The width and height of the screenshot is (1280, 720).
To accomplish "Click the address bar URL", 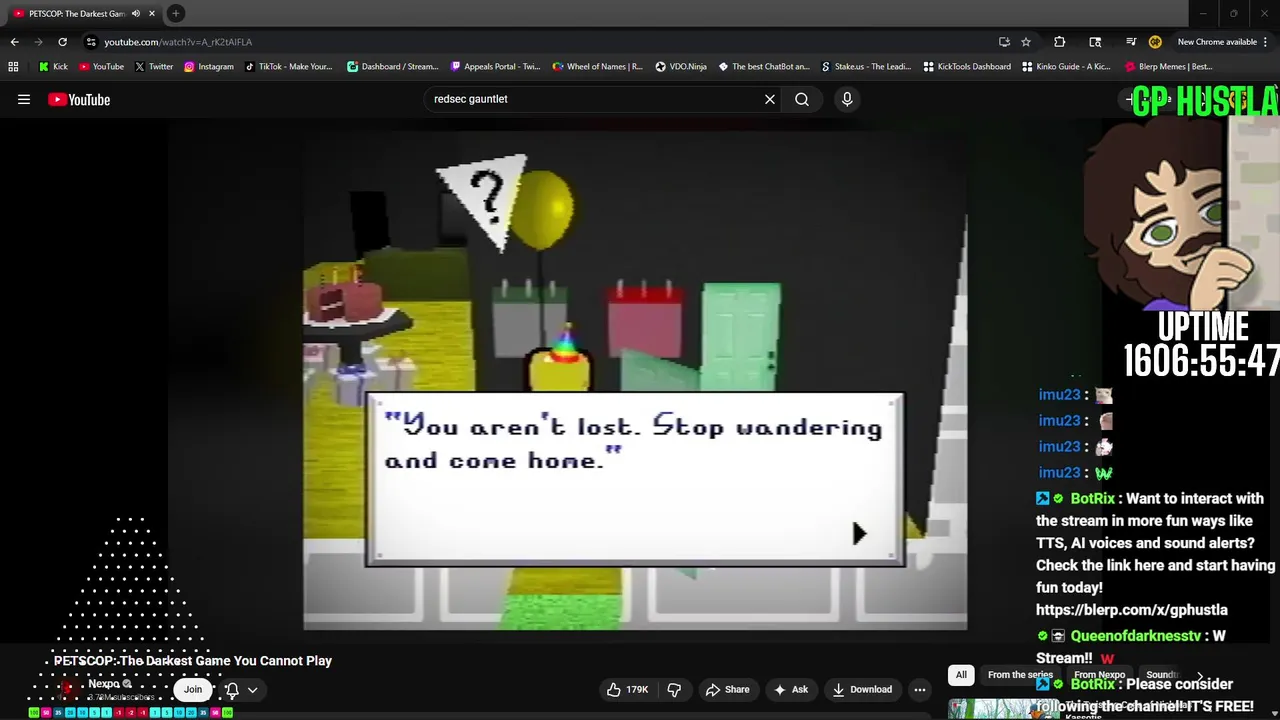I will click(x=178, y=42).
